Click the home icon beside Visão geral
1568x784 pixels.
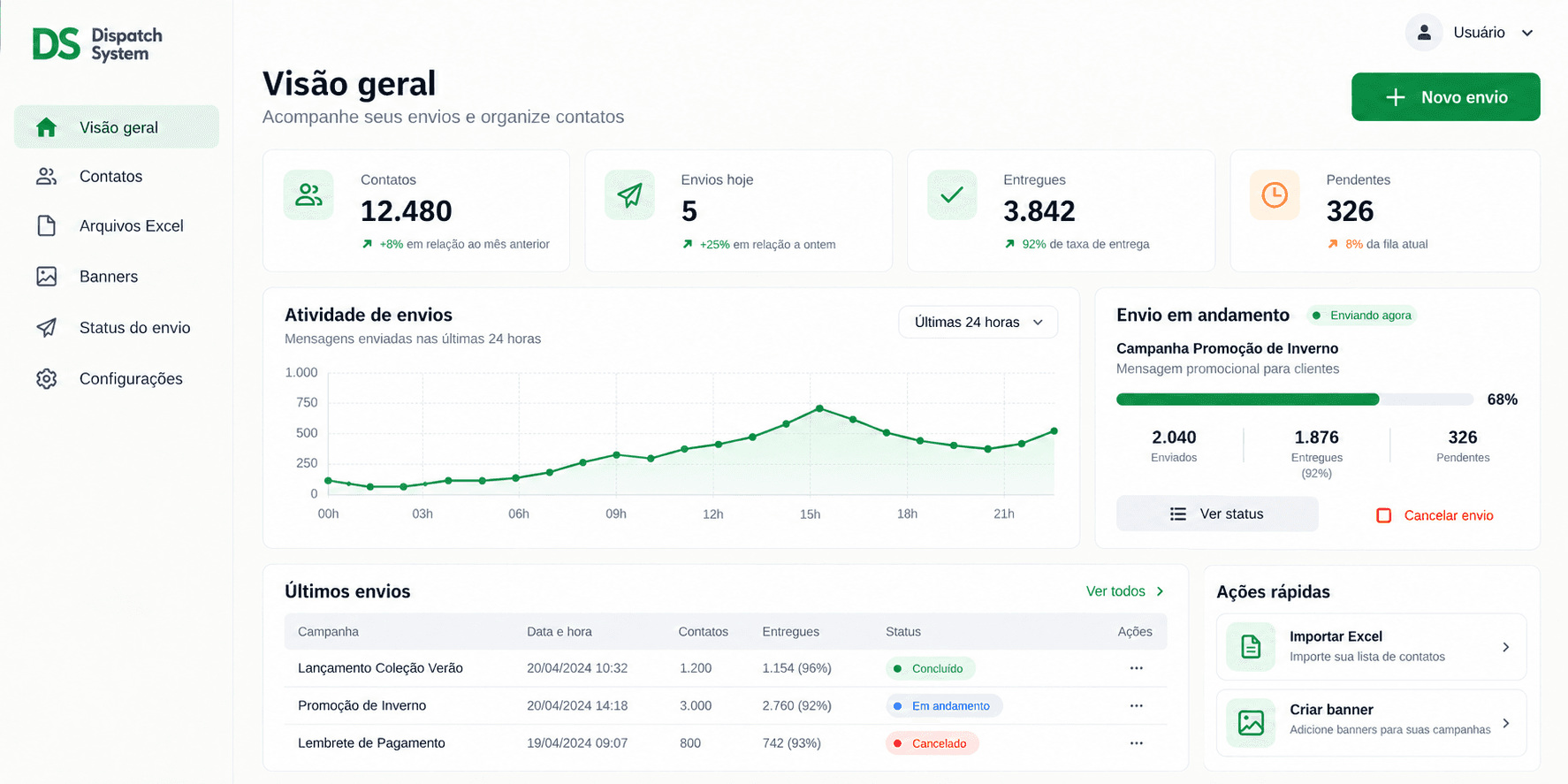[47, 127]
